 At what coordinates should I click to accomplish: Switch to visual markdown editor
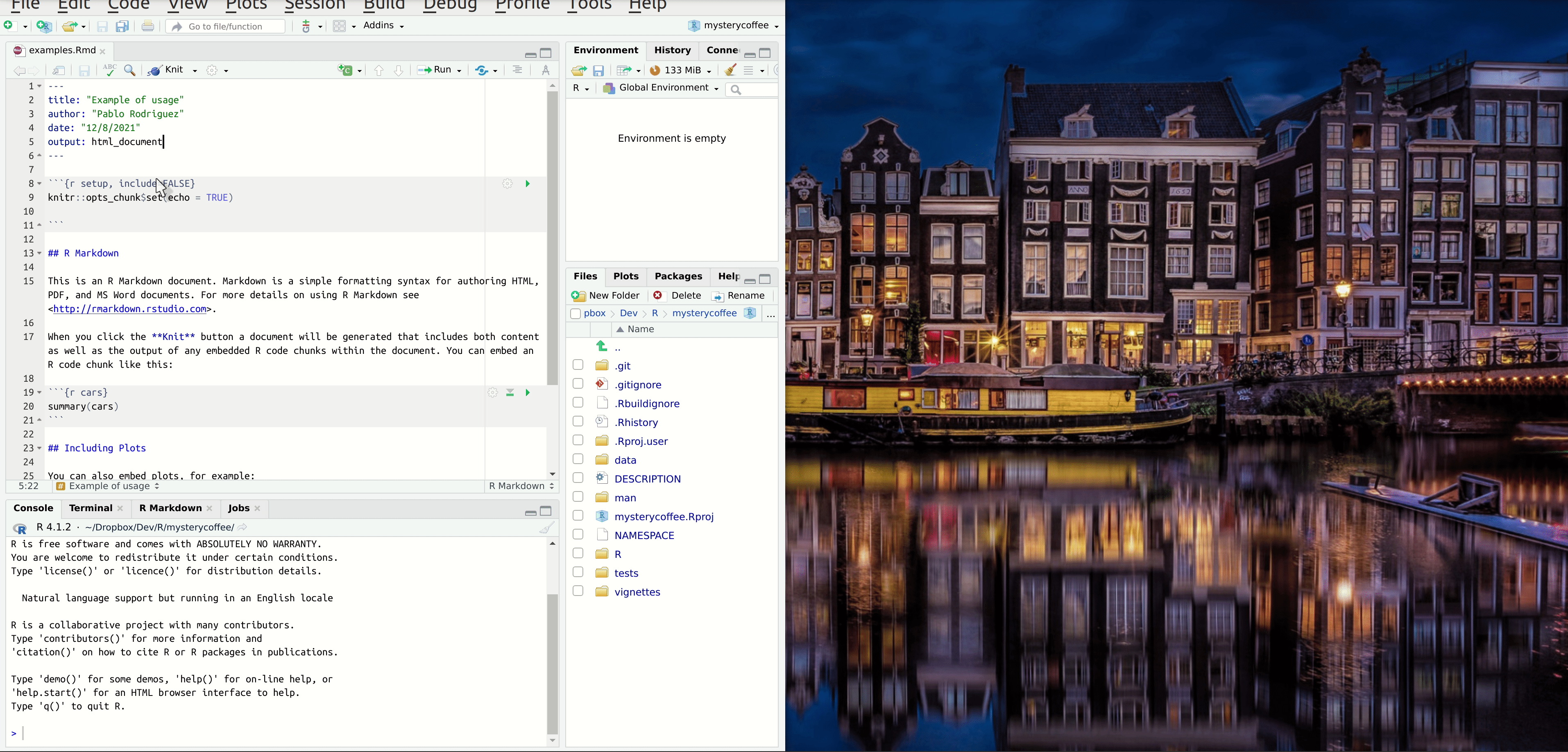coord(546,70)
